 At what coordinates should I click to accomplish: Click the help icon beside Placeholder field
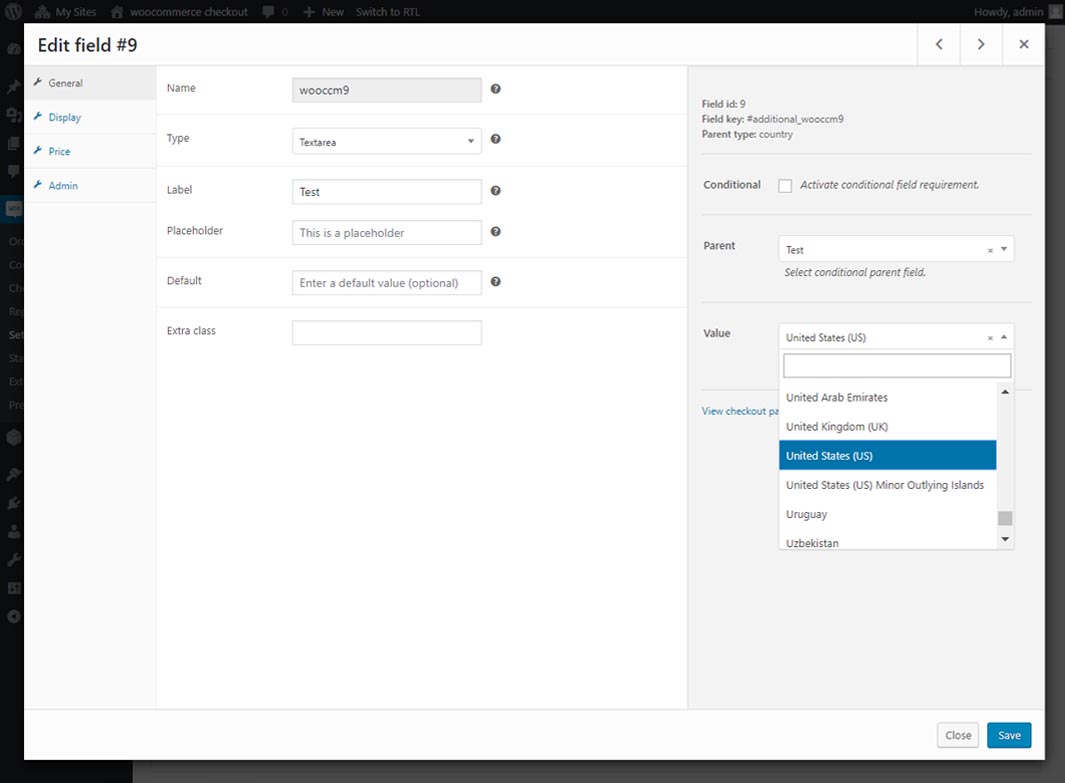496,232
